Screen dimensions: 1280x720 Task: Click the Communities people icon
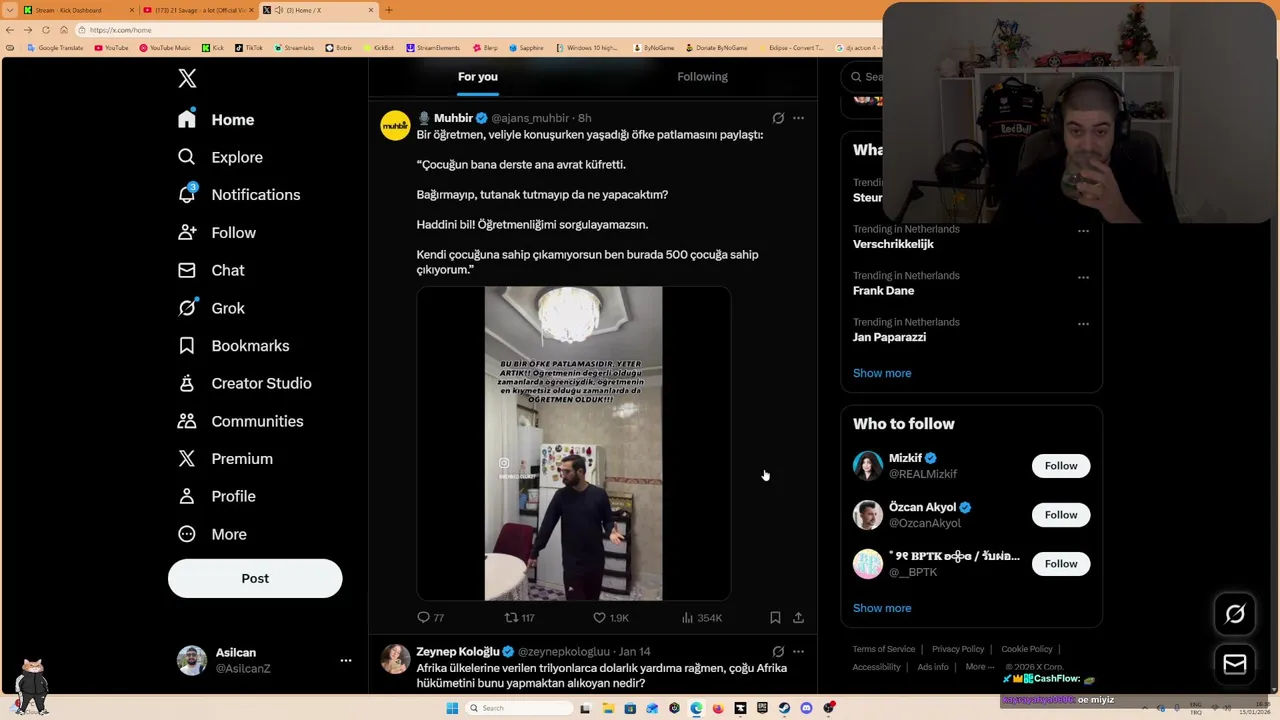coord(187,421)
